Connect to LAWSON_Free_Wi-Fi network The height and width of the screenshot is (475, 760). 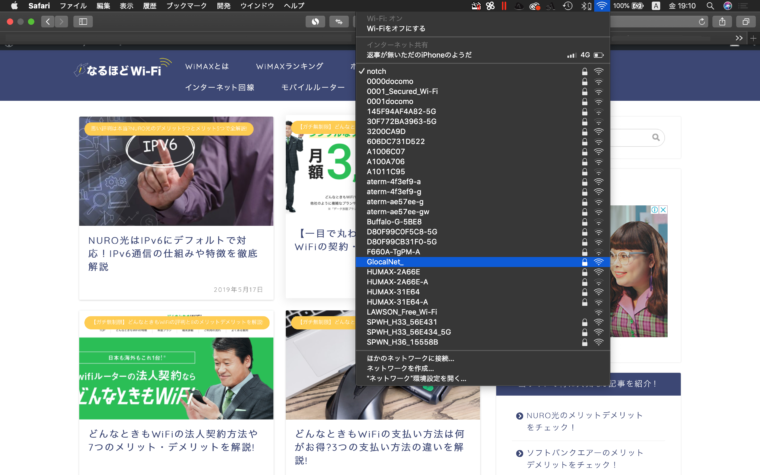pos(482,312)
